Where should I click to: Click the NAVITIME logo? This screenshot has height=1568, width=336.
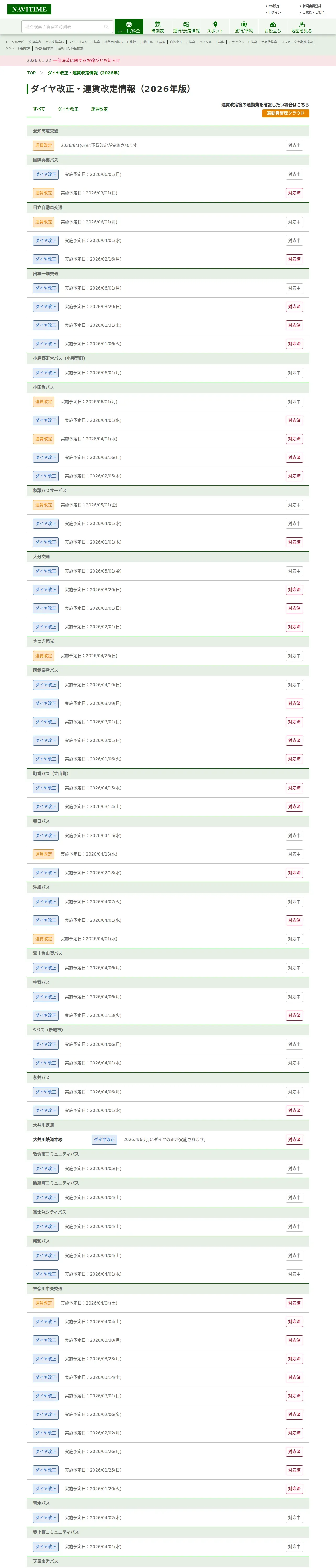29,9
